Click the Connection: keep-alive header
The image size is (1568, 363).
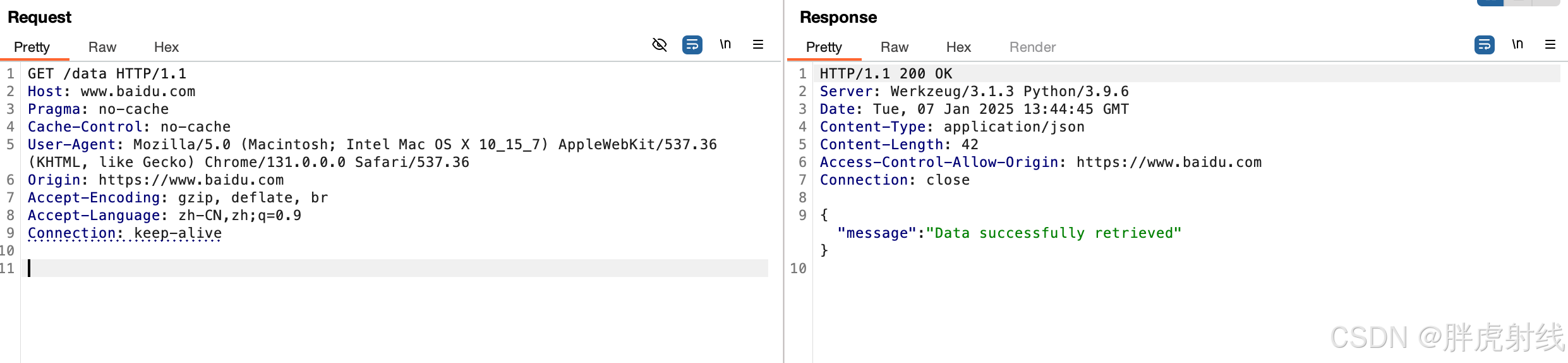click(124, 233)
